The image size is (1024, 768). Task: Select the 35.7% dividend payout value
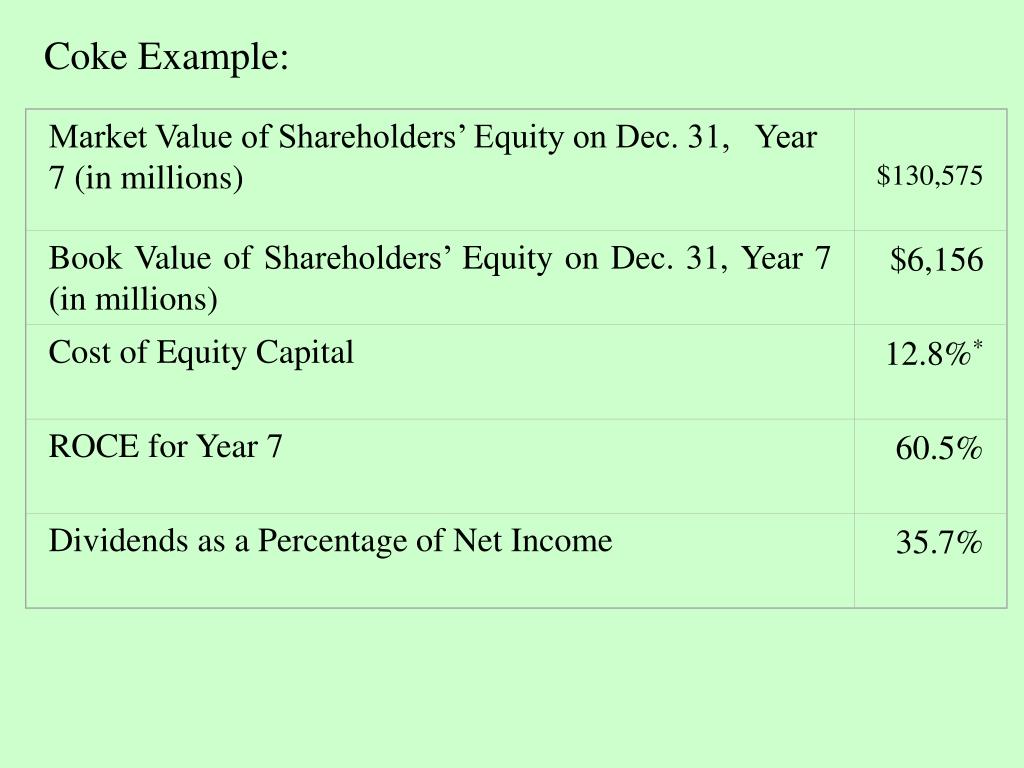point(938,542)
